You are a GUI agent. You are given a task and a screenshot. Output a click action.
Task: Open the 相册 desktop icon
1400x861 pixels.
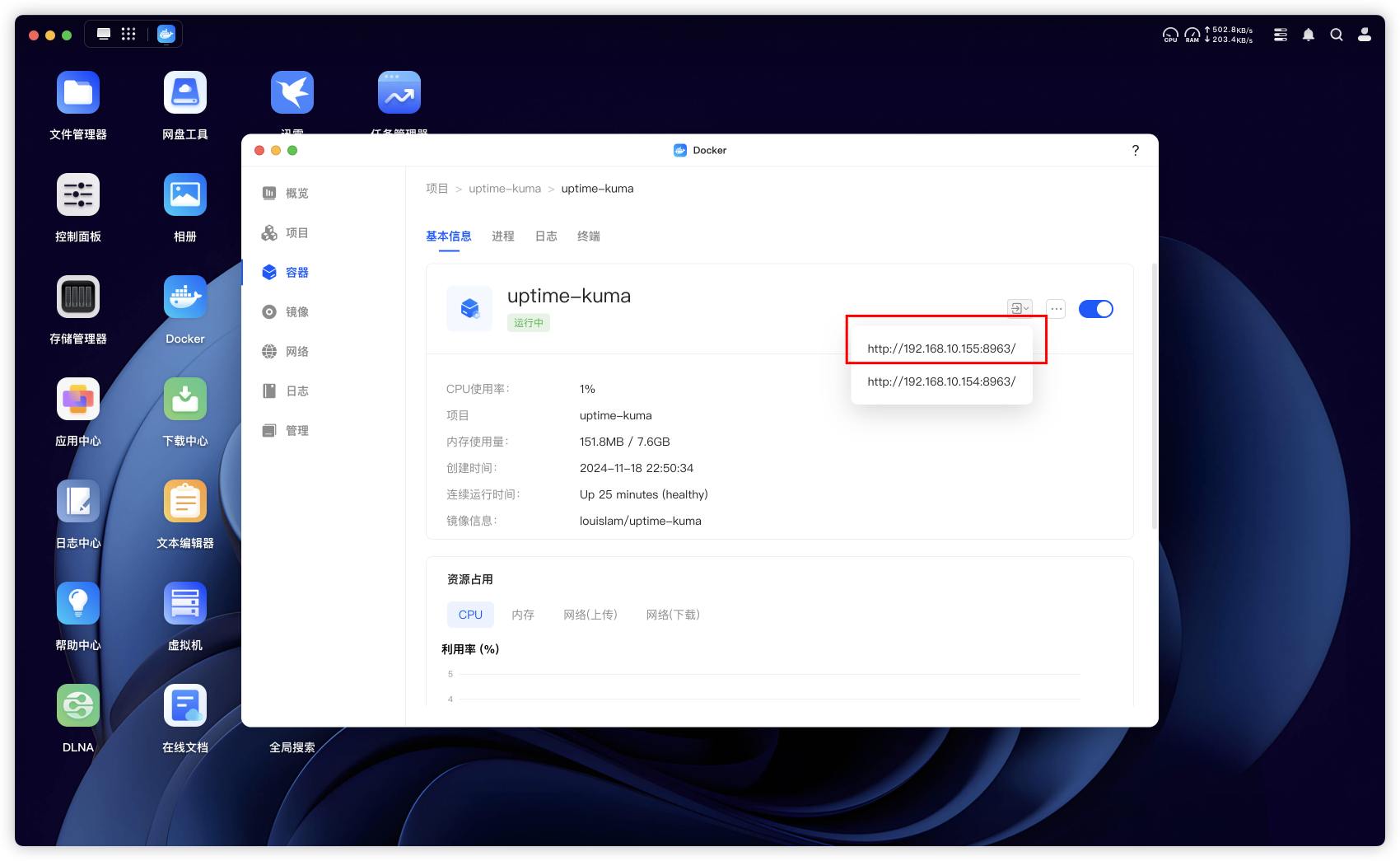185,194
